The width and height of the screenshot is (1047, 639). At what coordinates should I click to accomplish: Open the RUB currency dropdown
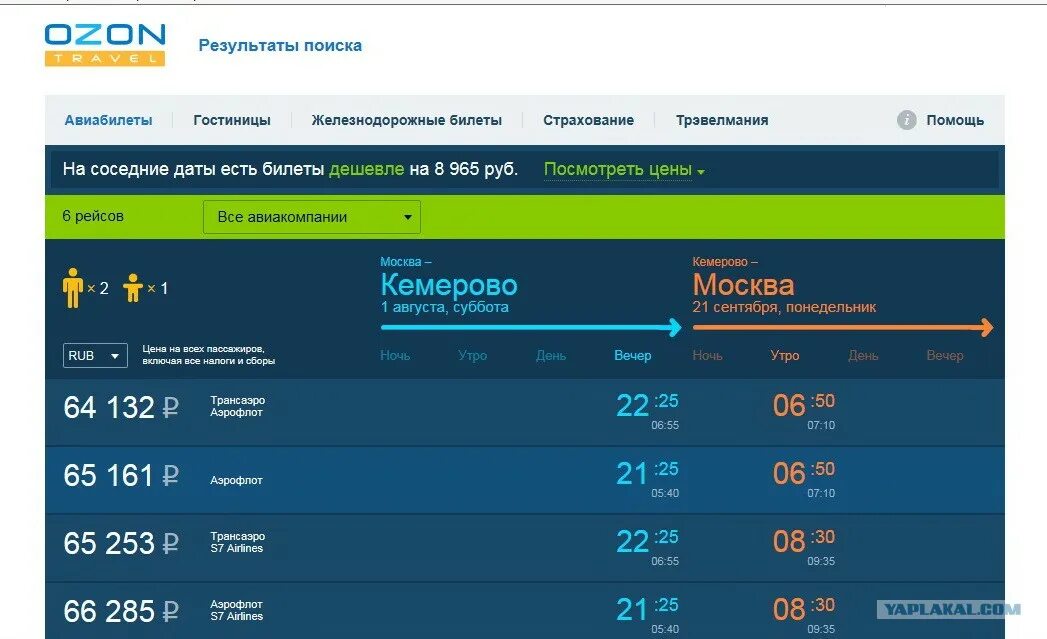[95, 355]
